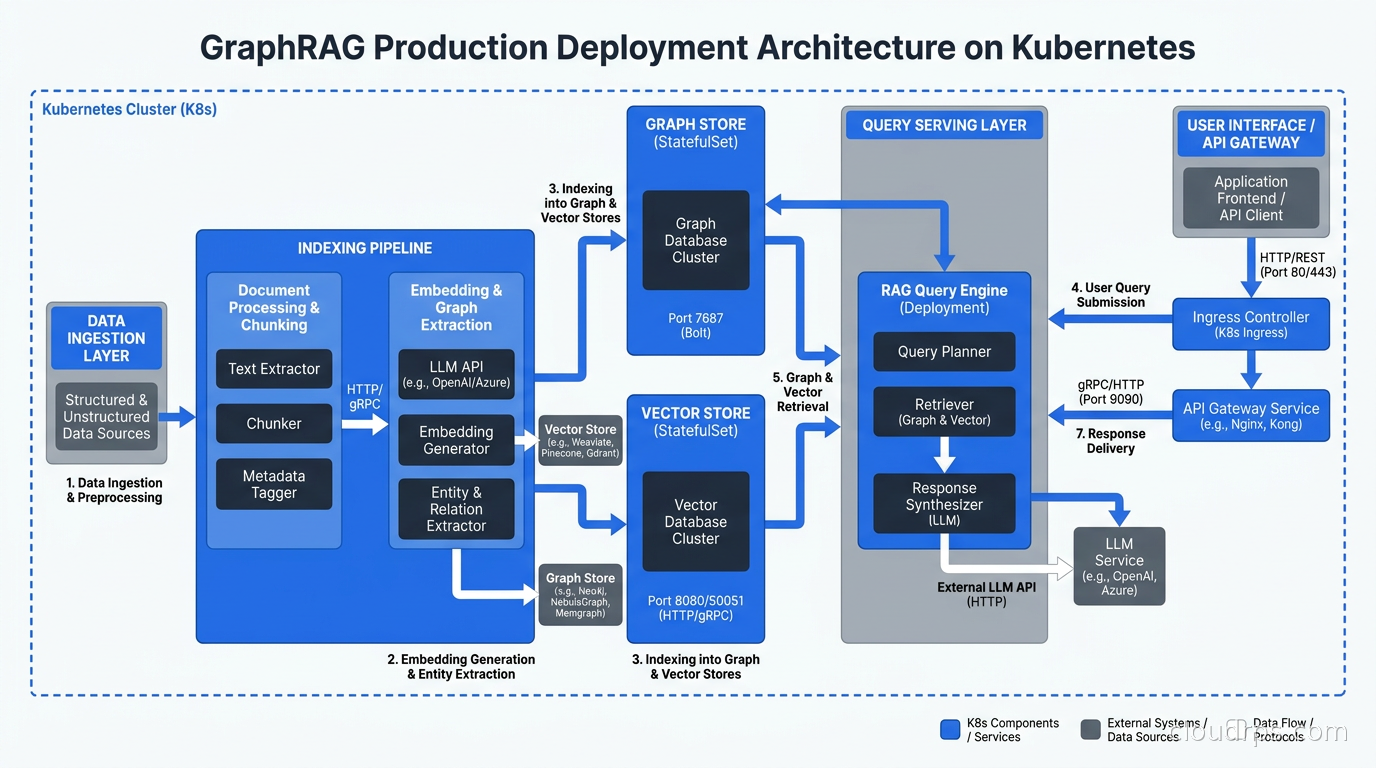Select the Entity & Relation Extractor box
This screenshot has width=1376, height=768.
pos(456,509)
